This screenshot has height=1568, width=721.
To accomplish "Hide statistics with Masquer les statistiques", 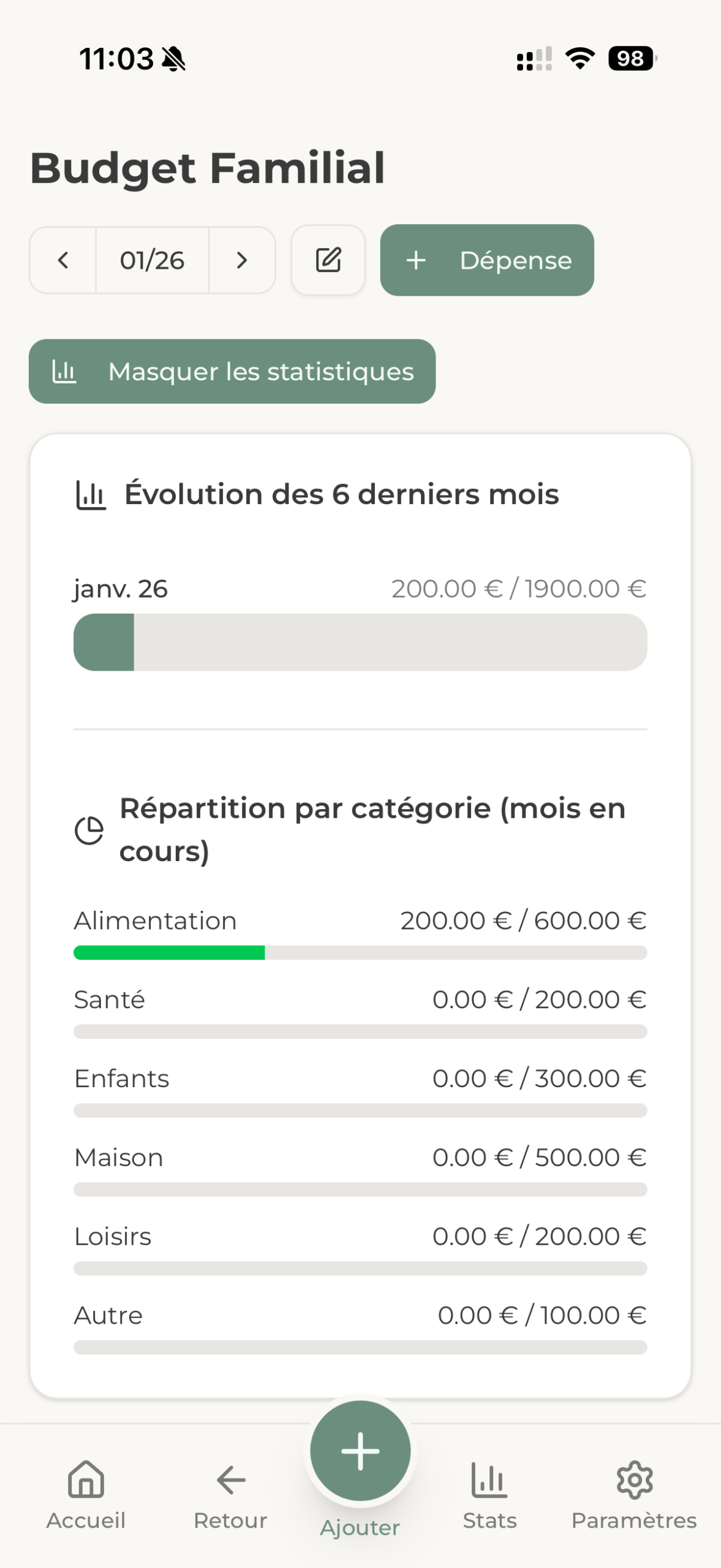I will [232, 371].
